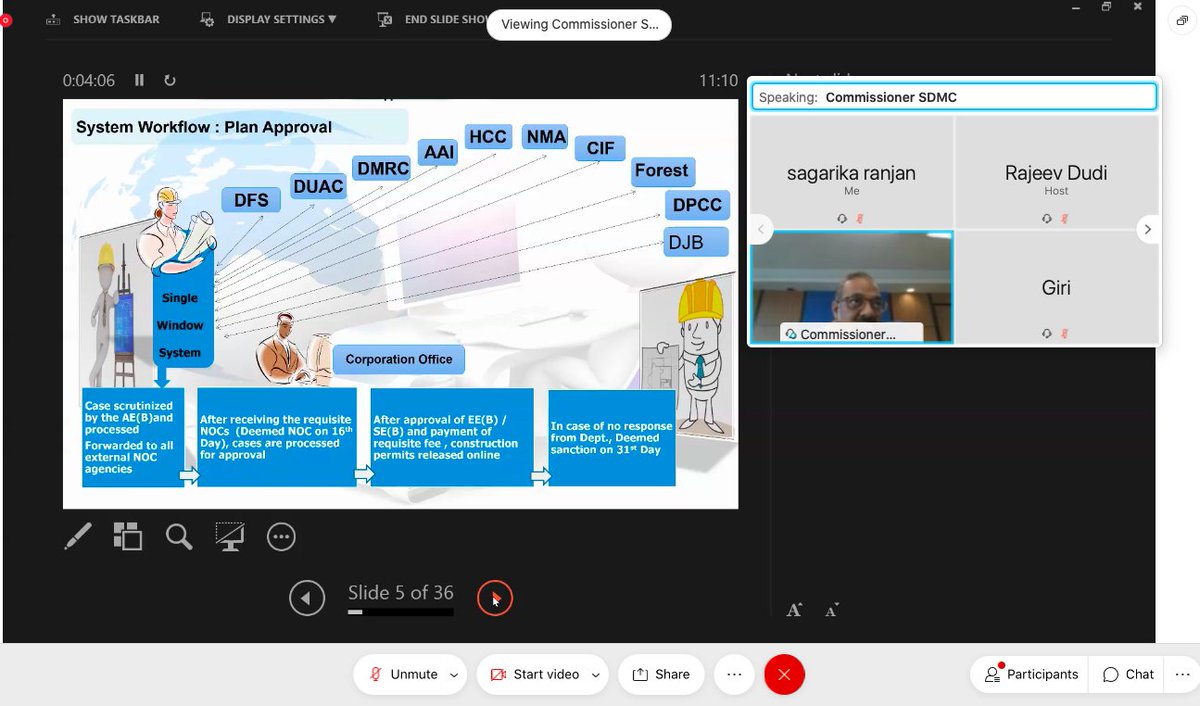This screenshot has height=706, width=1200.
Task: Increase the notes text size
Action: (794, 609)
